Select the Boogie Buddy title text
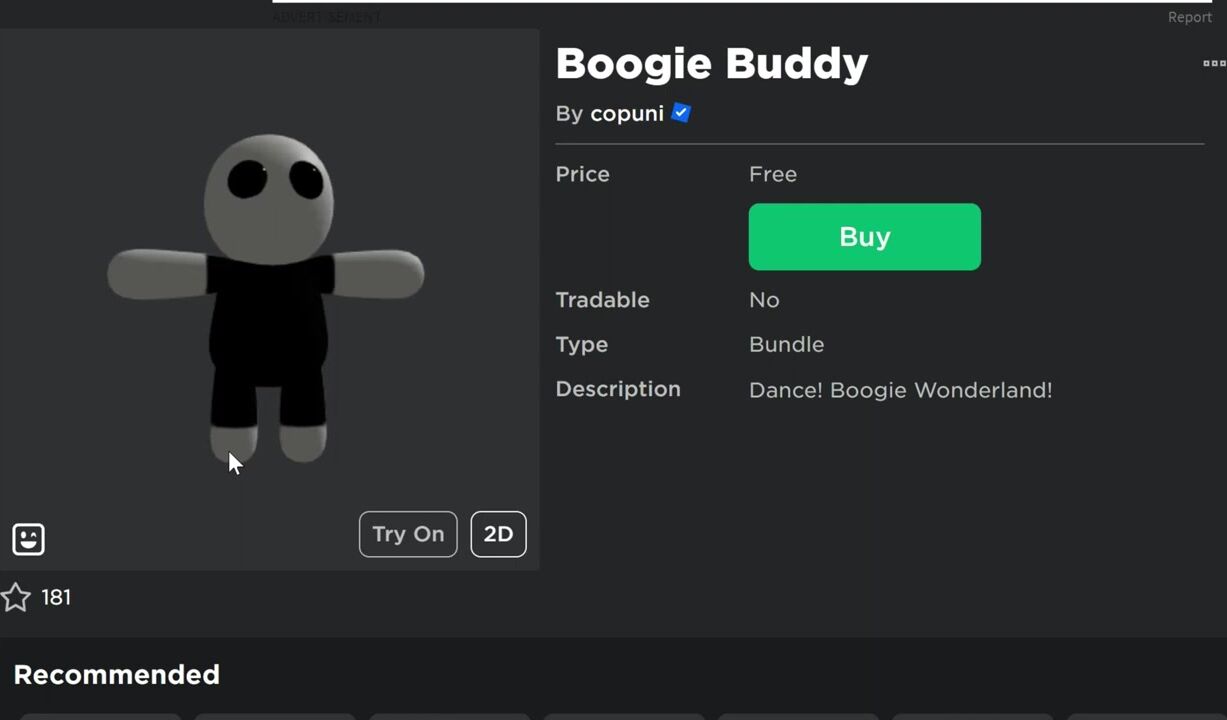This screenshot has height=720, width=1227. pyautogui.click(x=712, y=64)
